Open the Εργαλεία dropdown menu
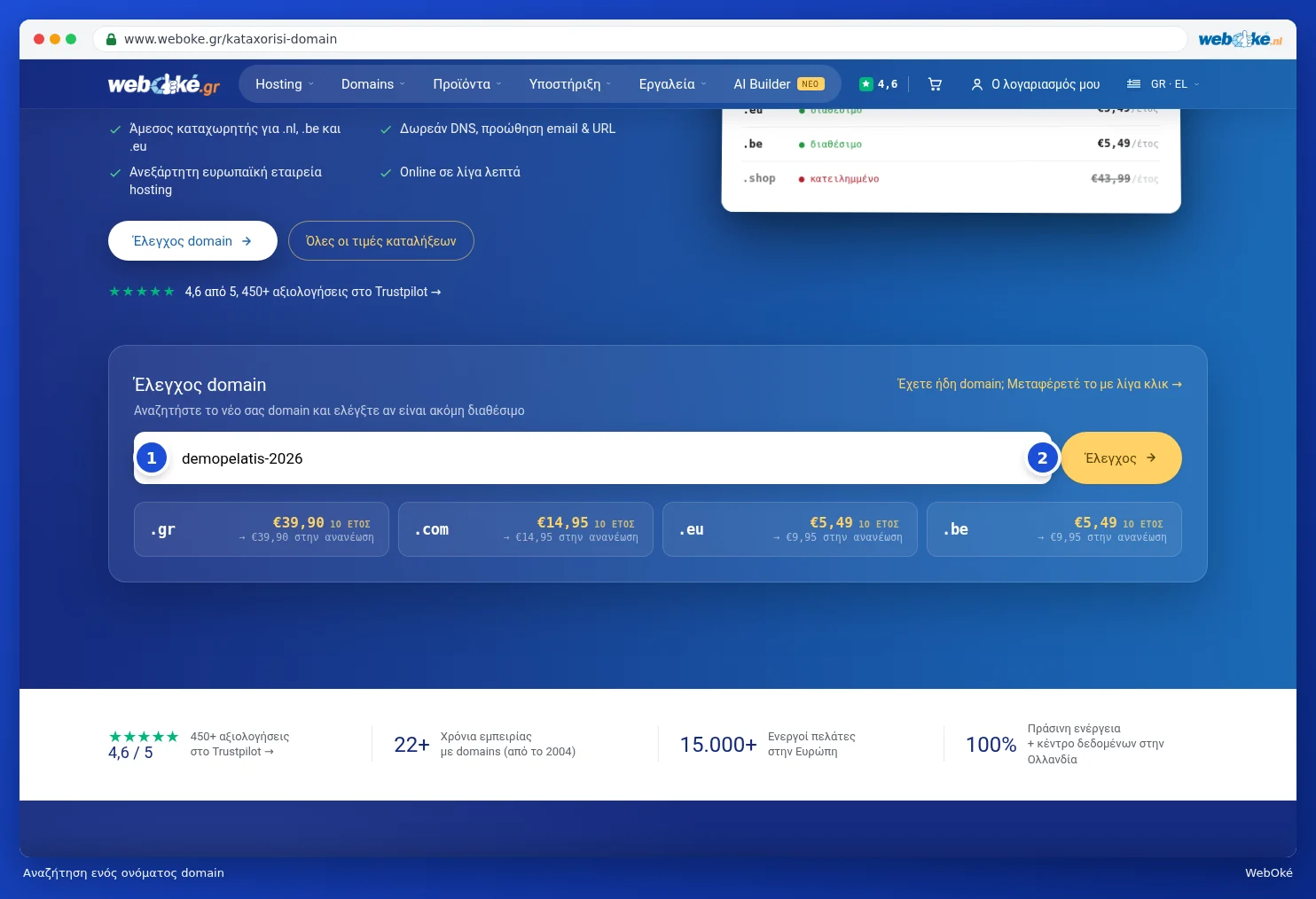Image resolution: width=1316 pixels, height=899 pixels. (673, 84)
